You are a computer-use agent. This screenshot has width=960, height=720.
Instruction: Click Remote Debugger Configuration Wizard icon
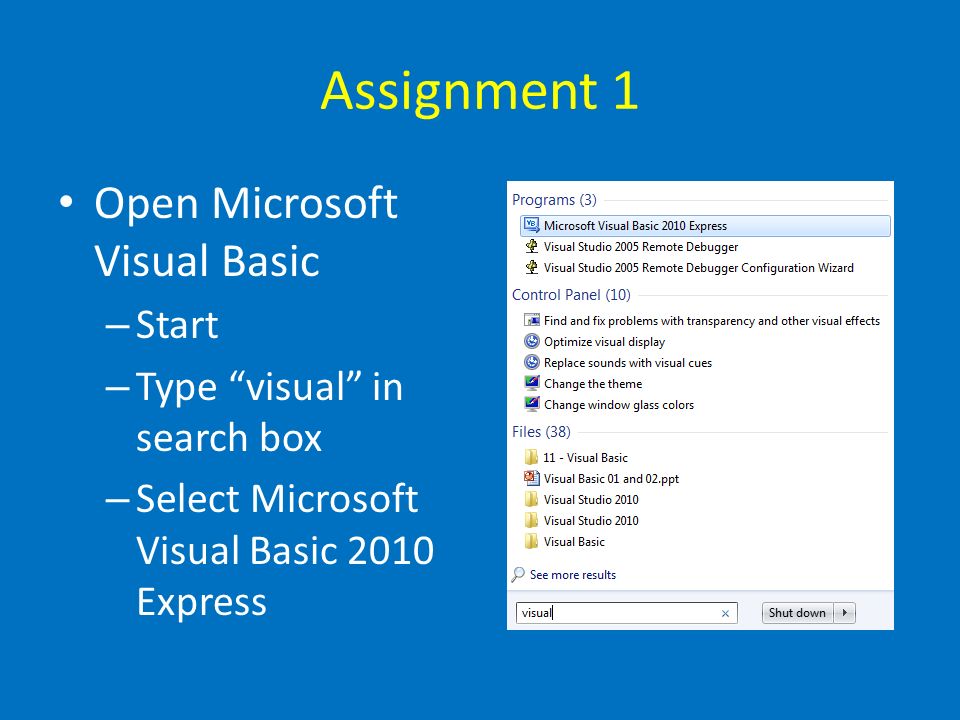531,268
